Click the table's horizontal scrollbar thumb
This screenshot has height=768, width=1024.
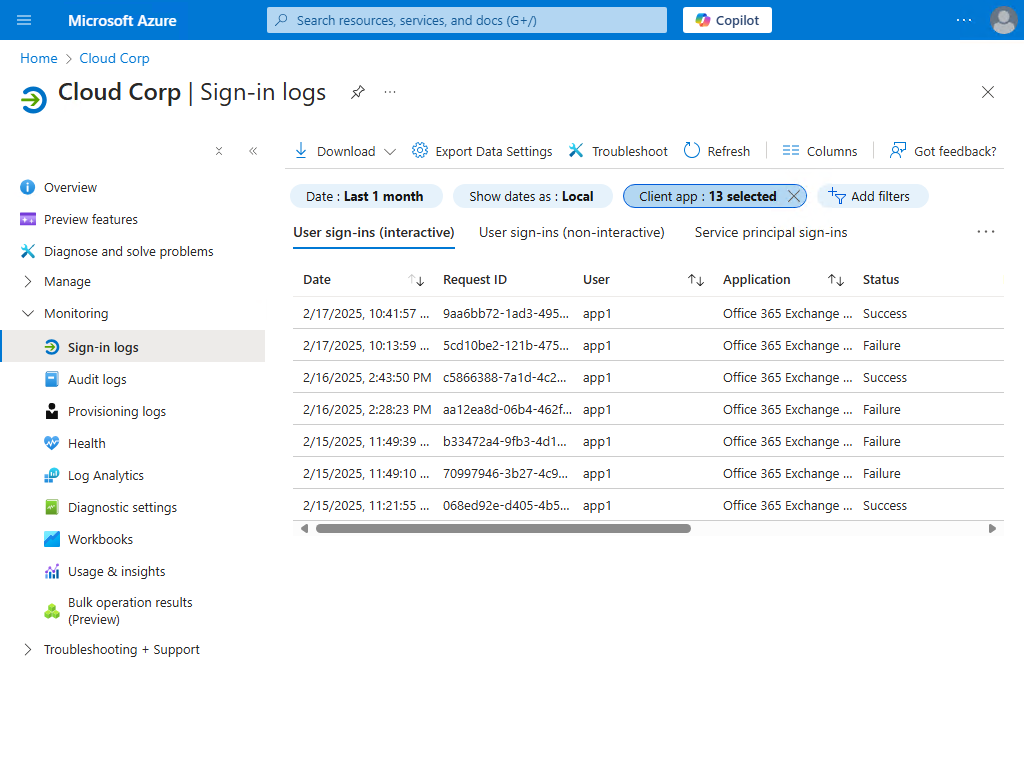tap(503, 528)
